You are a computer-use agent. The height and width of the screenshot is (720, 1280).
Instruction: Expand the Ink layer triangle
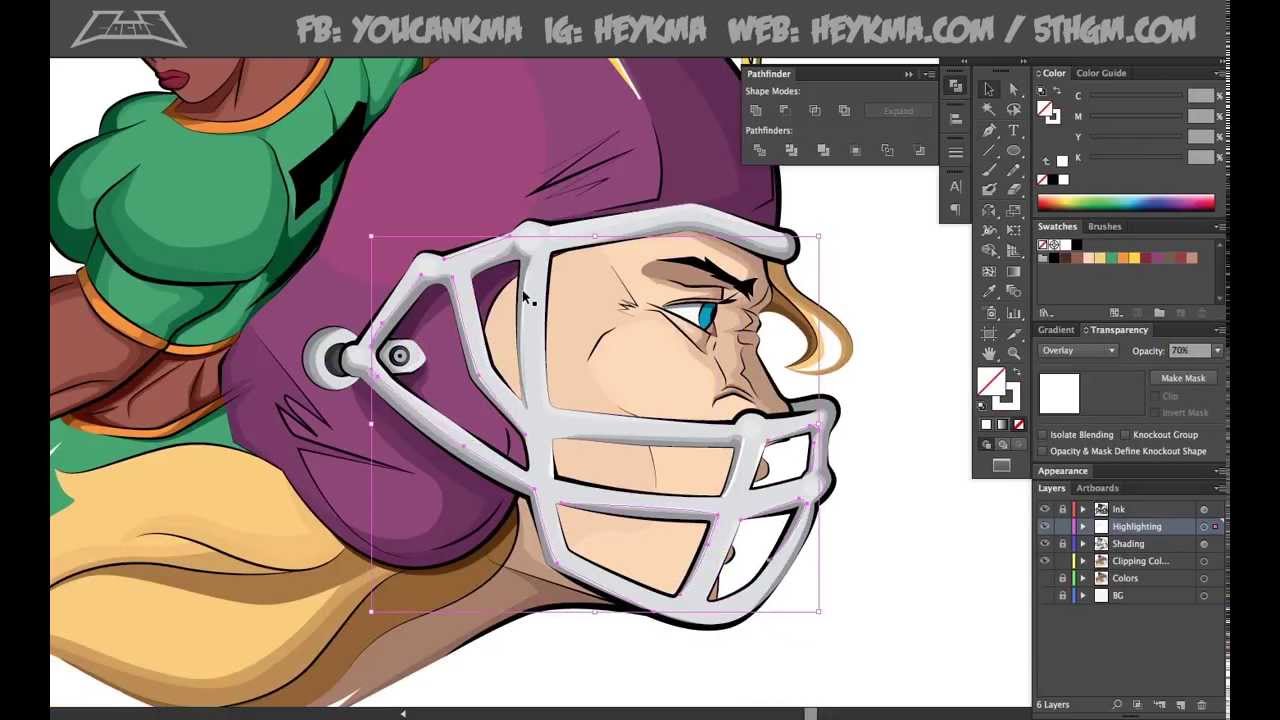1082,509
